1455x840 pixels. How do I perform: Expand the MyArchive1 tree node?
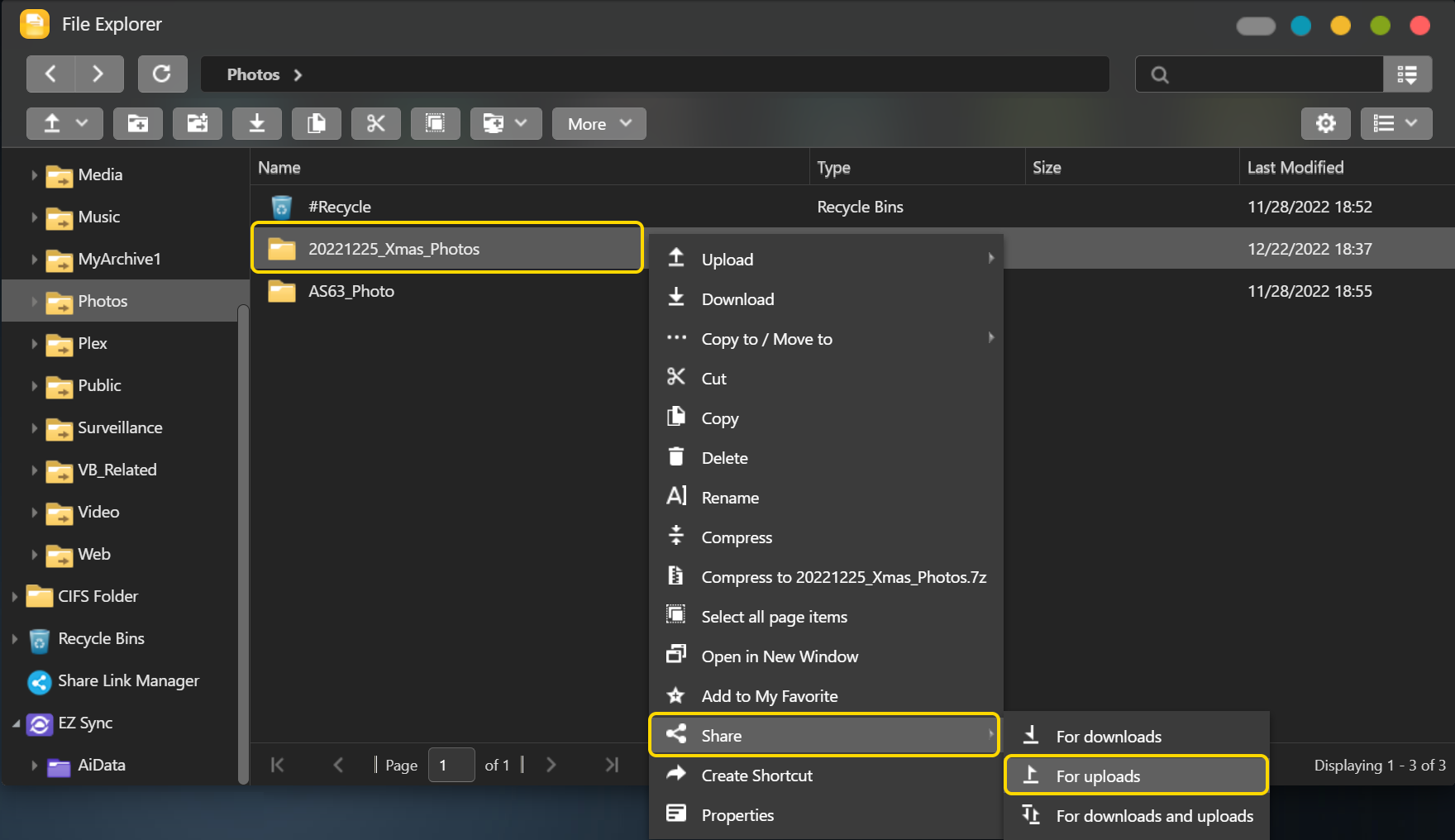34,260
